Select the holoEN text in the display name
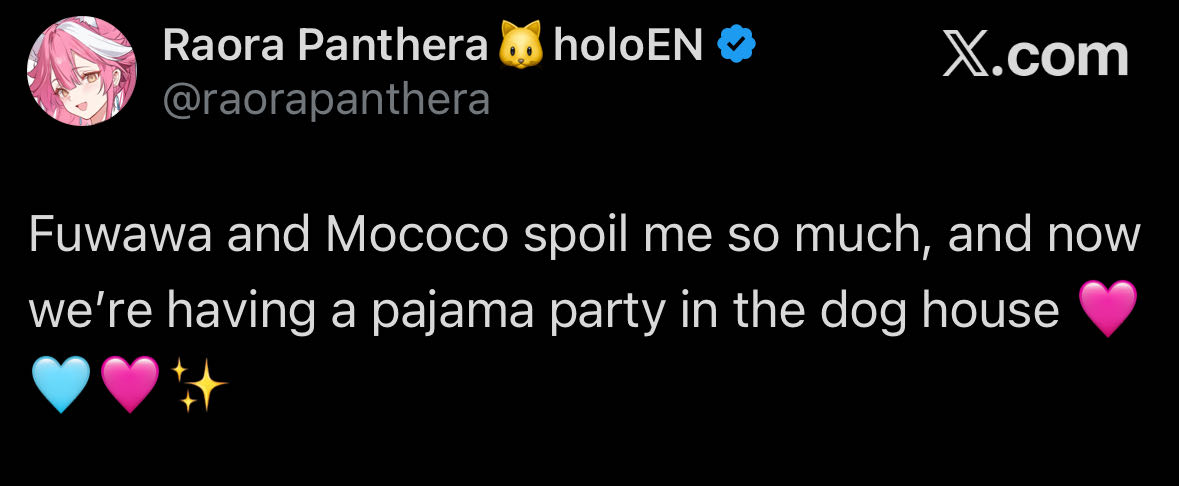This screenshot has height=486, width=1179. [x=628, y=45]
